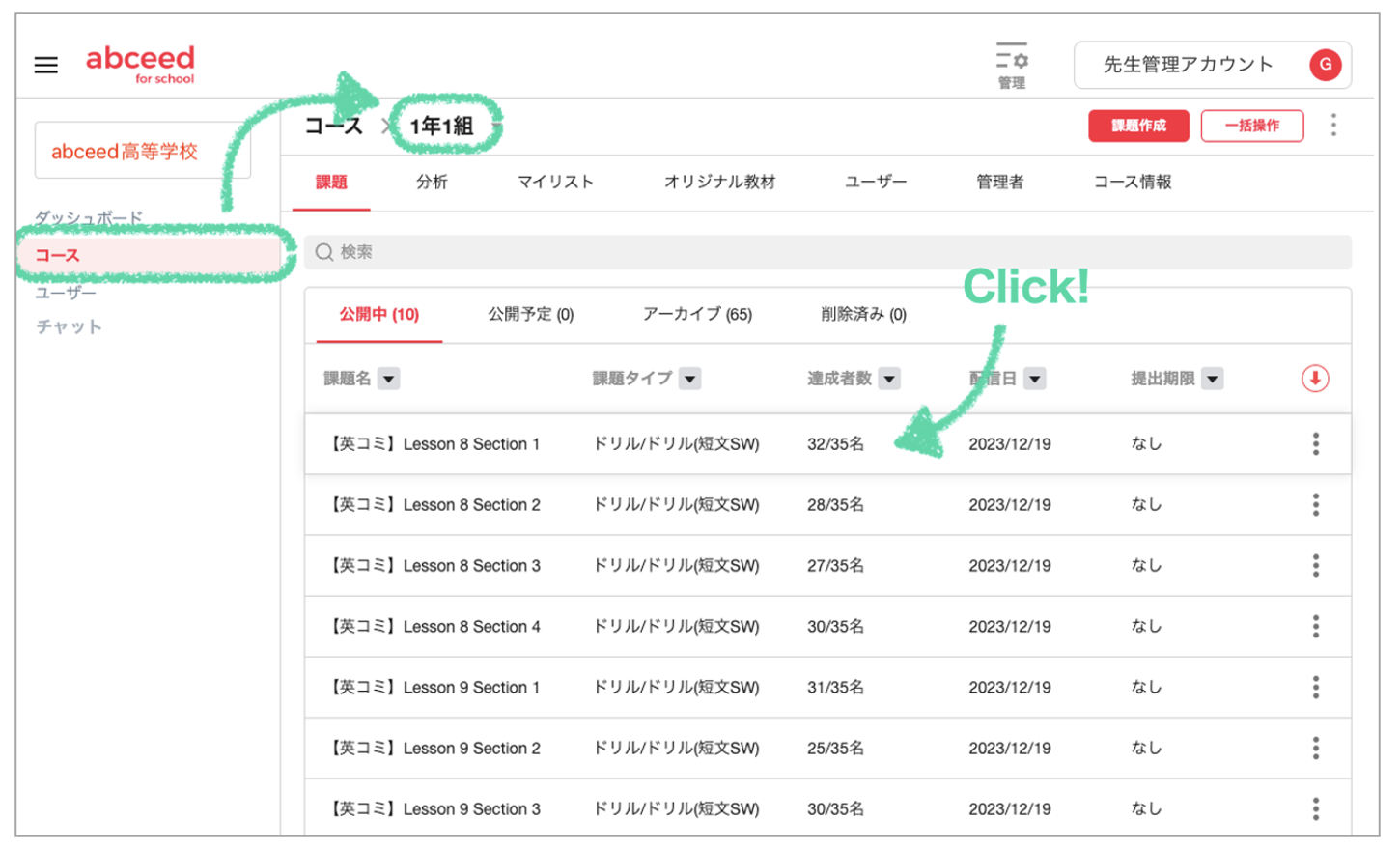Expand the 配信日 column dropdown

coord(1034,379)
